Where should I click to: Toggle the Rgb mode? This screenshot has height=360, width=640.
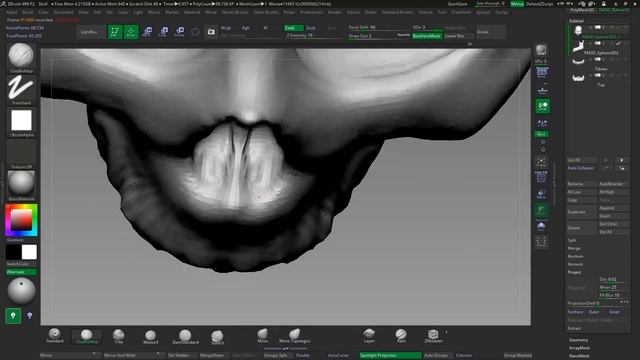pos(246,28)
